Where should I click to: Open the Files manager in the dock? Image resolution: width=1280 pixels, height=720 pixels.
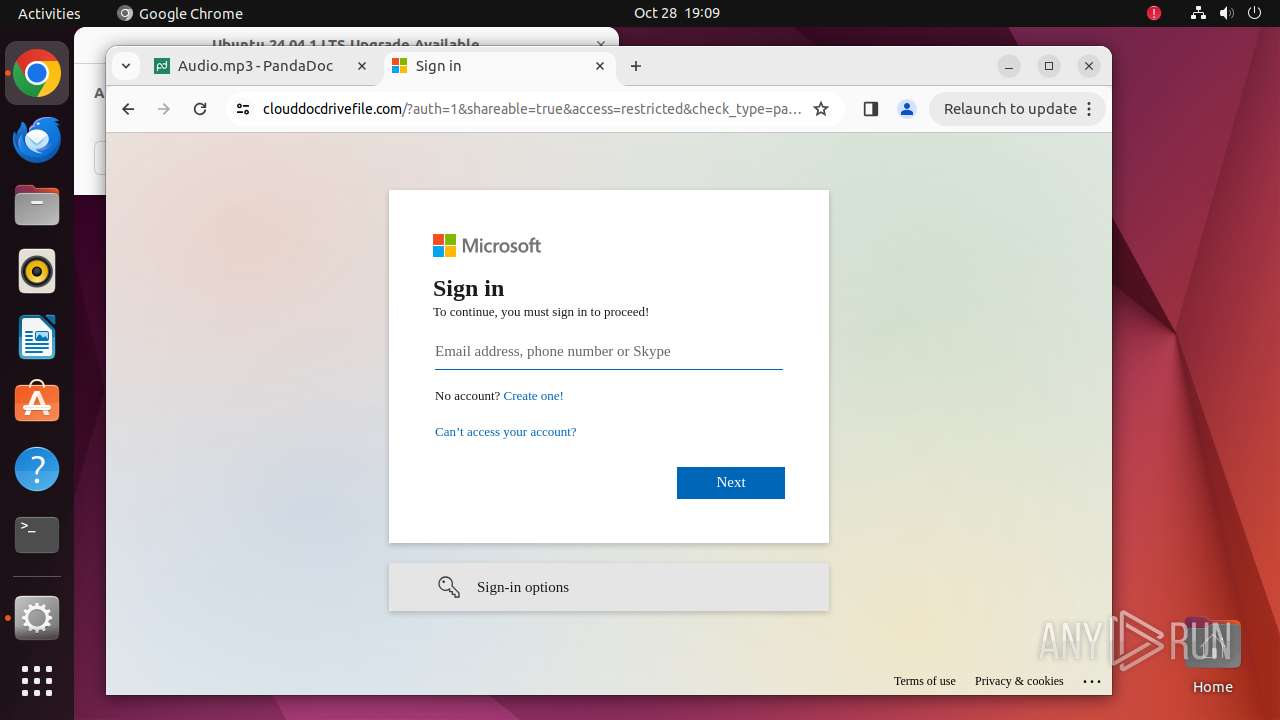[x=37, y=205]
